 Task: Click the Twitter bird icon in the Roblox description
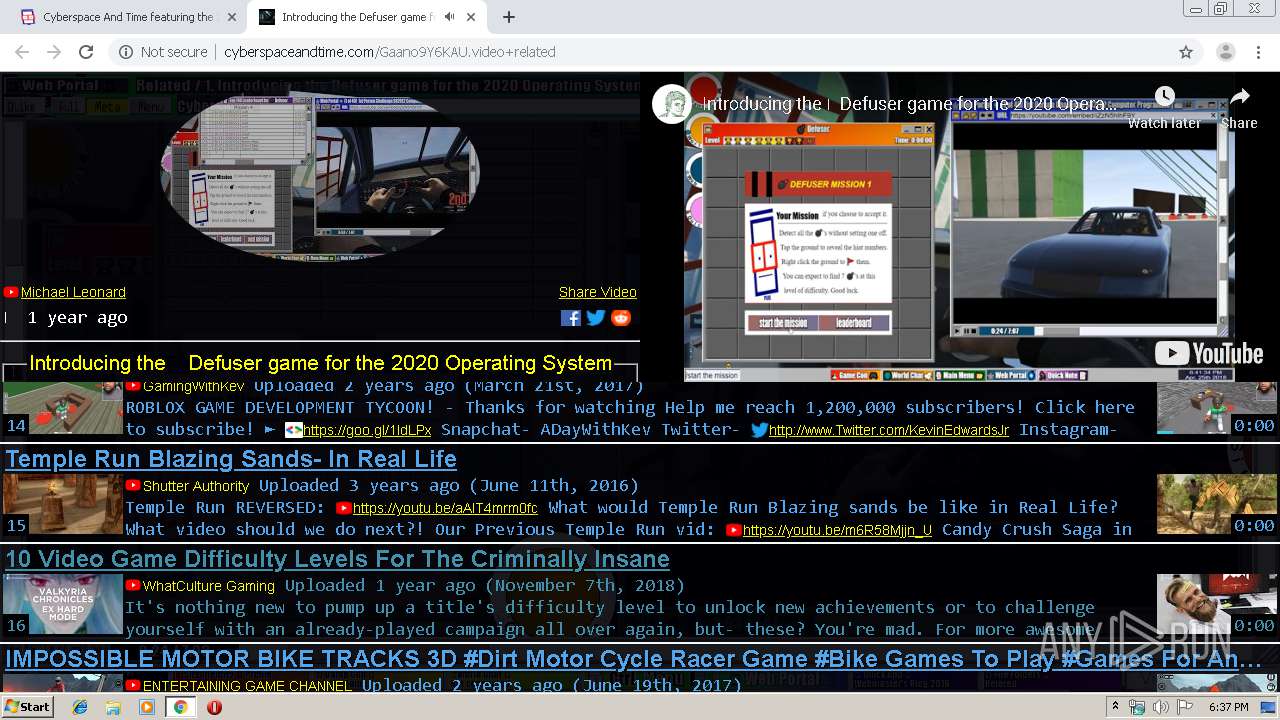point(759,430)
